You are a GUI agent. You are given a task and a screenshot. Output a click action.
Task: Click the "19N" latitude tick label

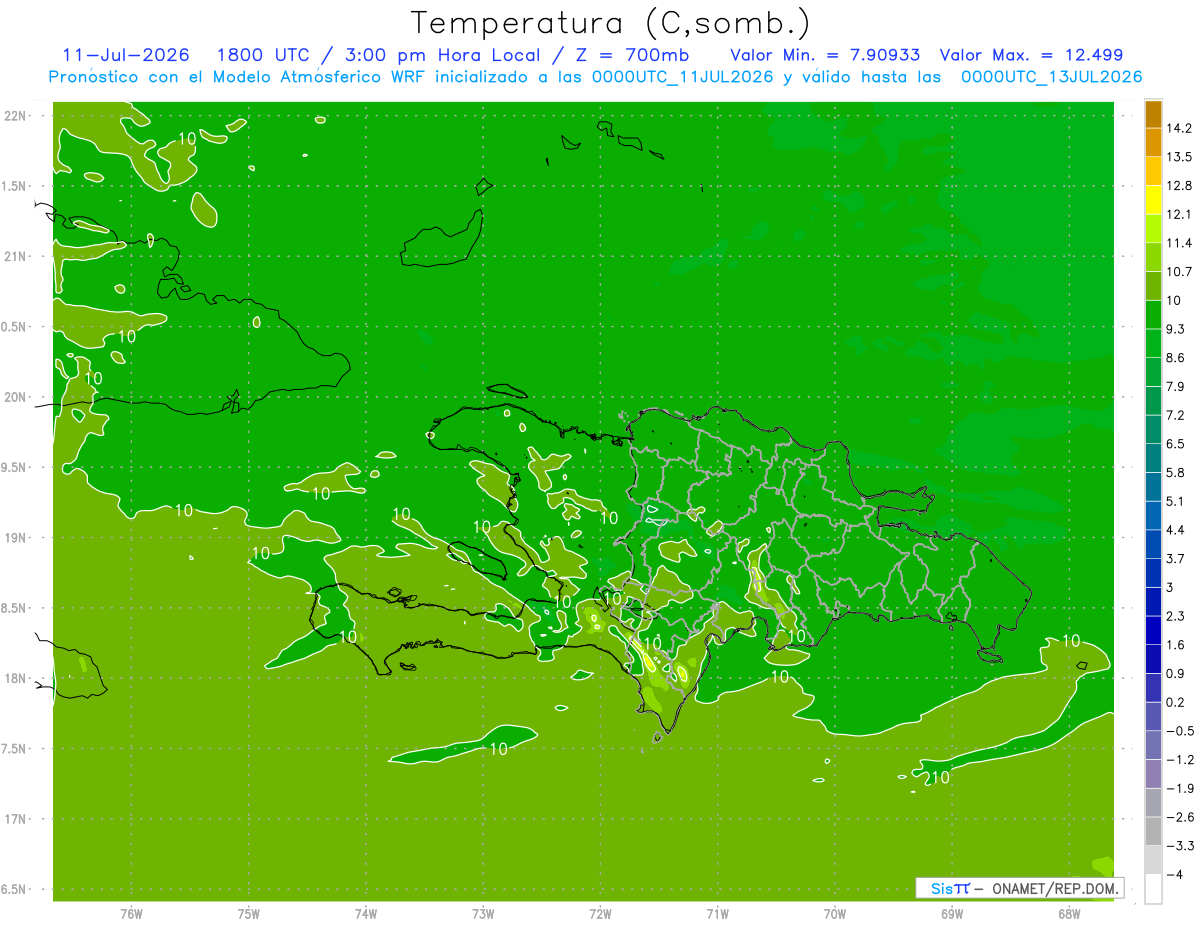(x=17, y=538)
